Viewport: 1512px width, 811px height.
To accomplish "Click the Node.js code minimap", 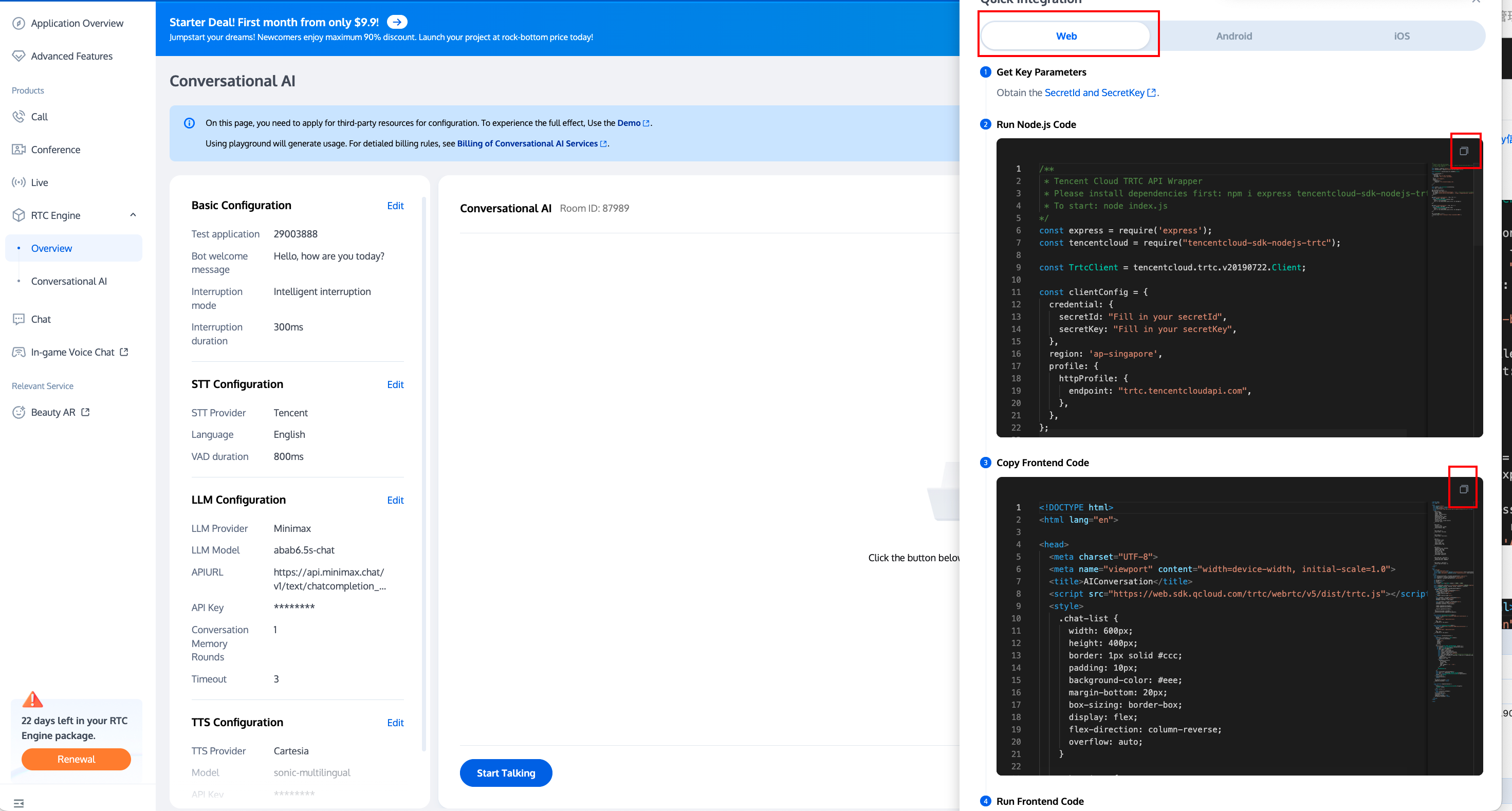I will (1451, 190).
